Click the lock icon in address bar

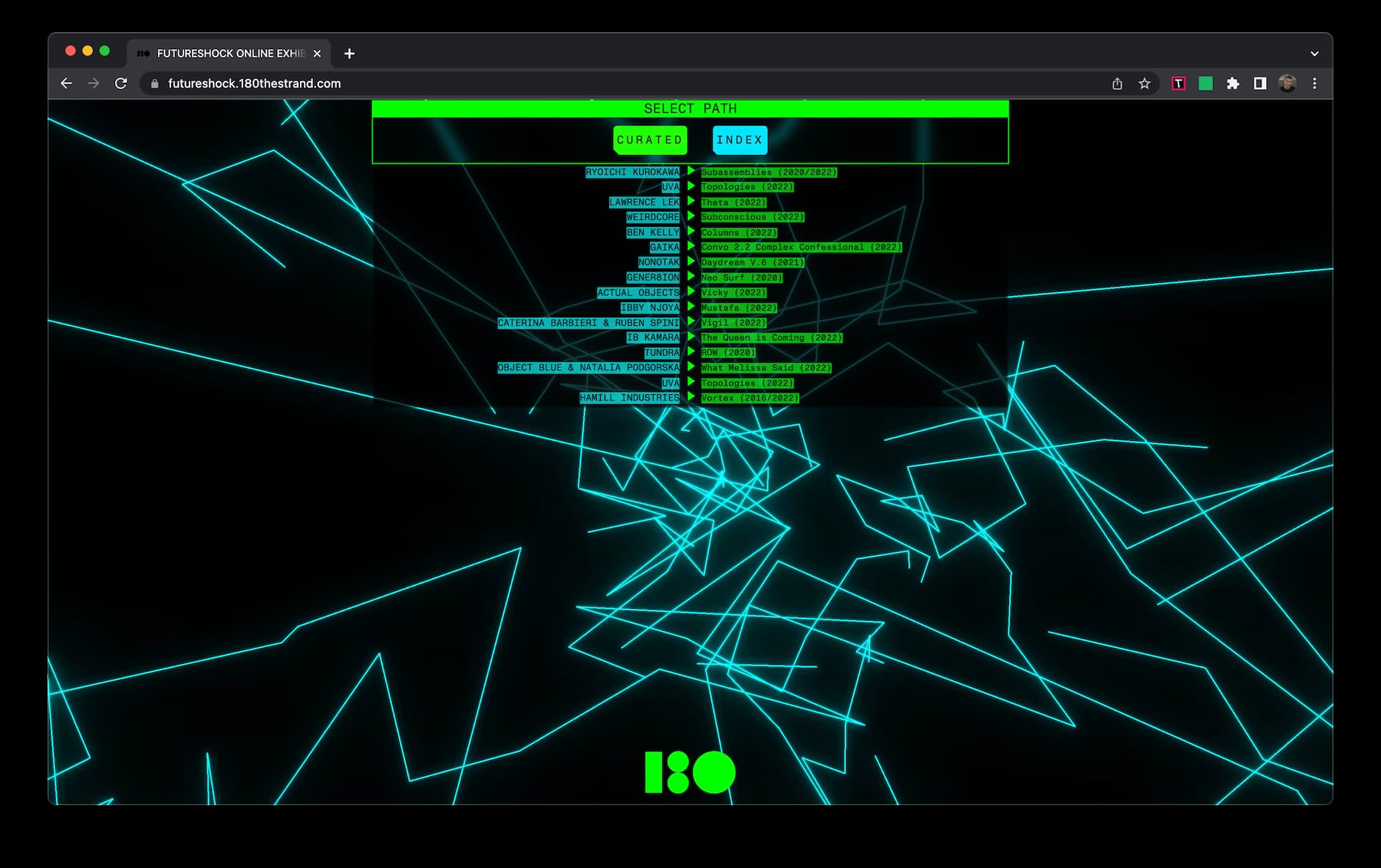[154, 84]
